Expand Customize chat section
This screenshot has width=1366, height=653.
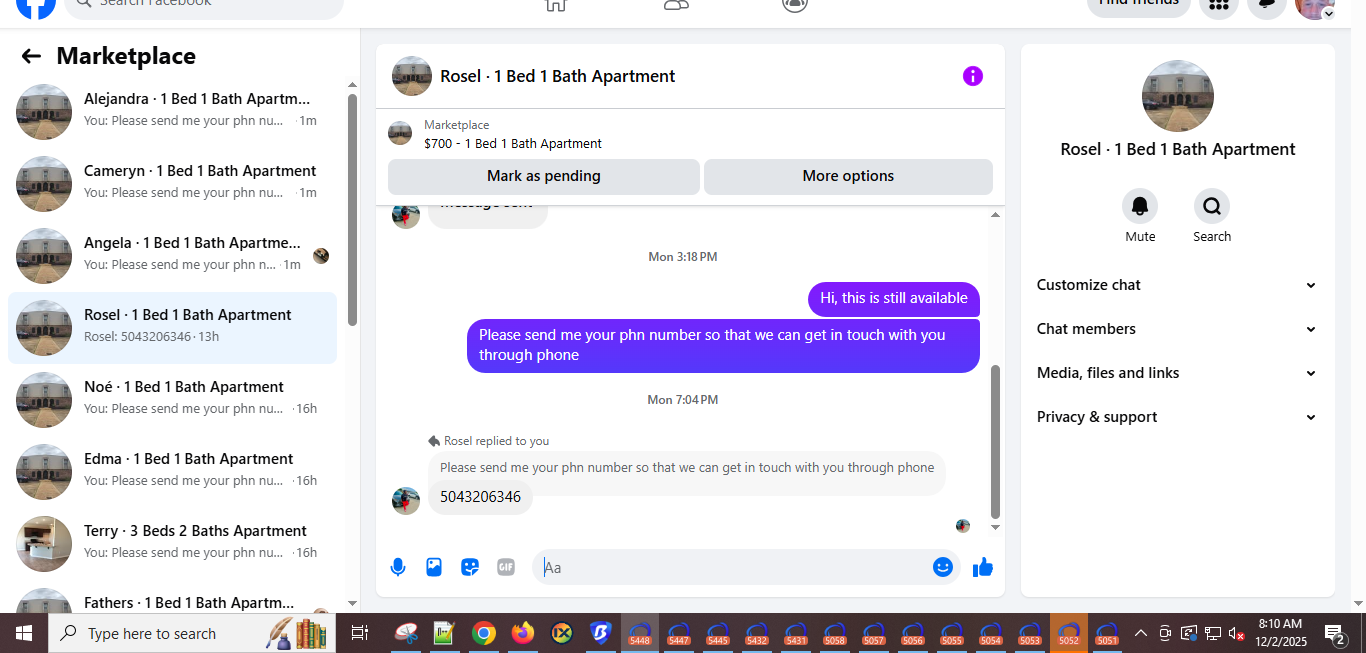click(1177, 285)
